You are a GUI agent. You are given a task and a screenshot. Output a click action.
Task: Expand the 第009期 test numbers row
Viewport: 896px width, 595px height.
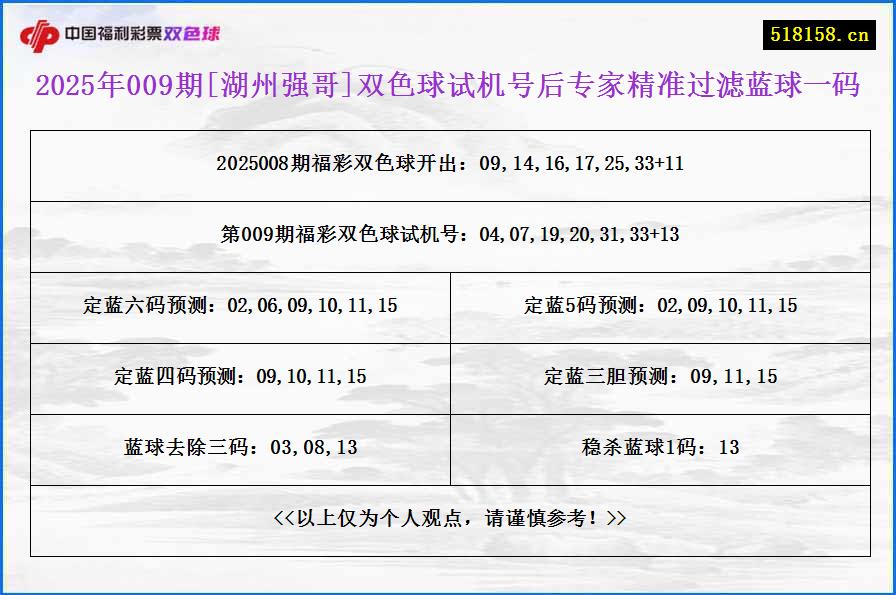click(x=448, y=236)
